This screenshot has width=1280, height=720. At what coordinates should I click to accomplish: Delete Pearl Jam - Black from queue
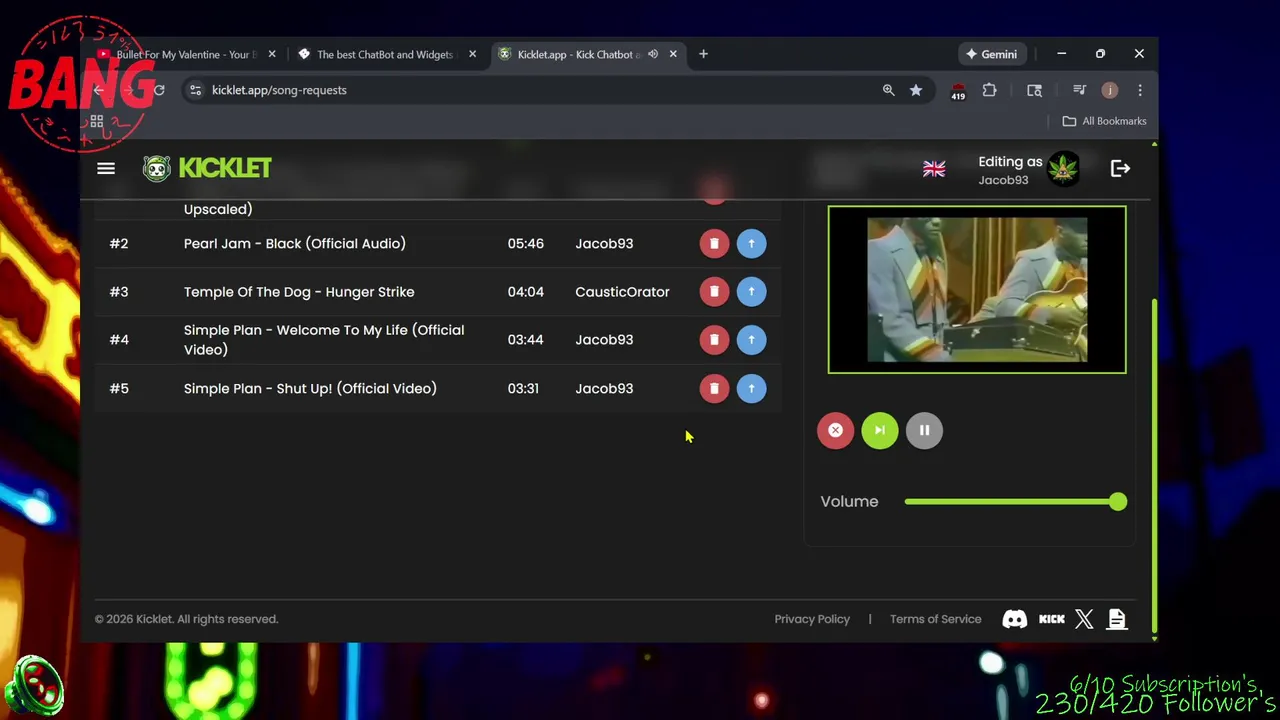(x=714, y=243)
